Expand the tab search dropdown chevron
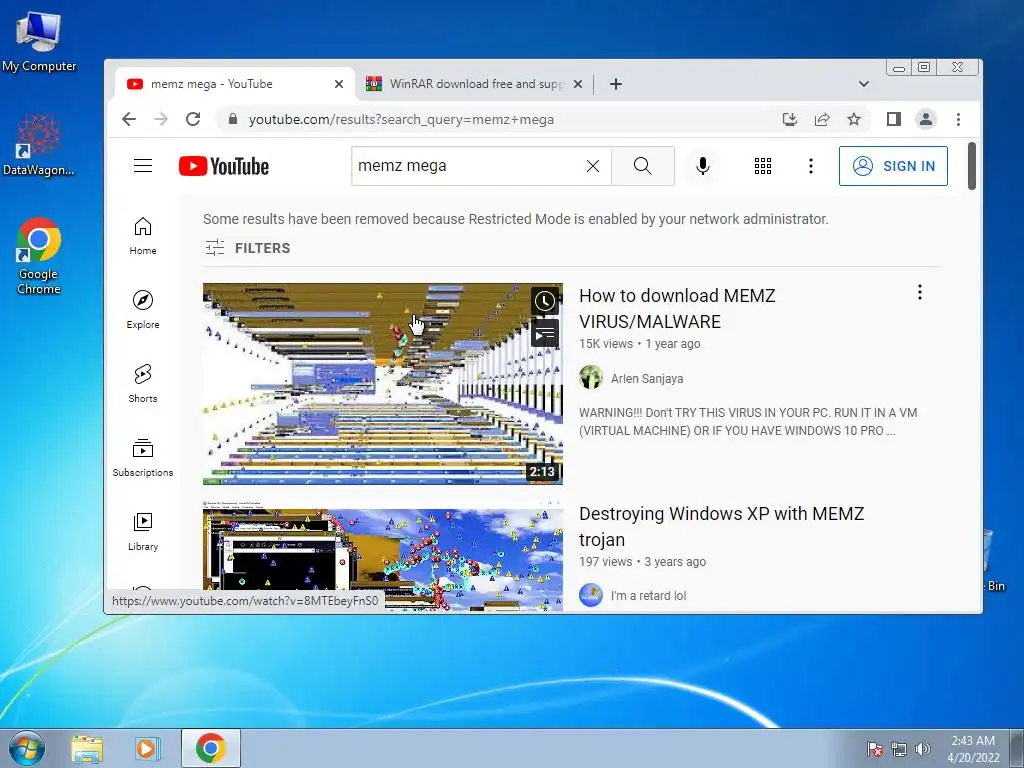1024x768 pixels. (x=863, y=84)
